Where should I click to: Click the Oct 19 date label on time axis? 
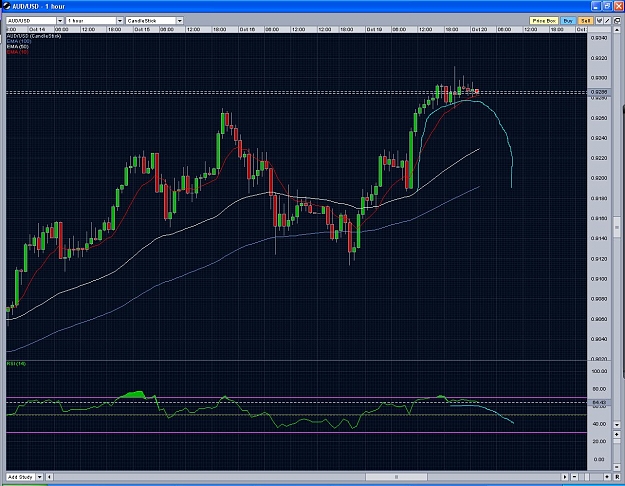(374, 30)
